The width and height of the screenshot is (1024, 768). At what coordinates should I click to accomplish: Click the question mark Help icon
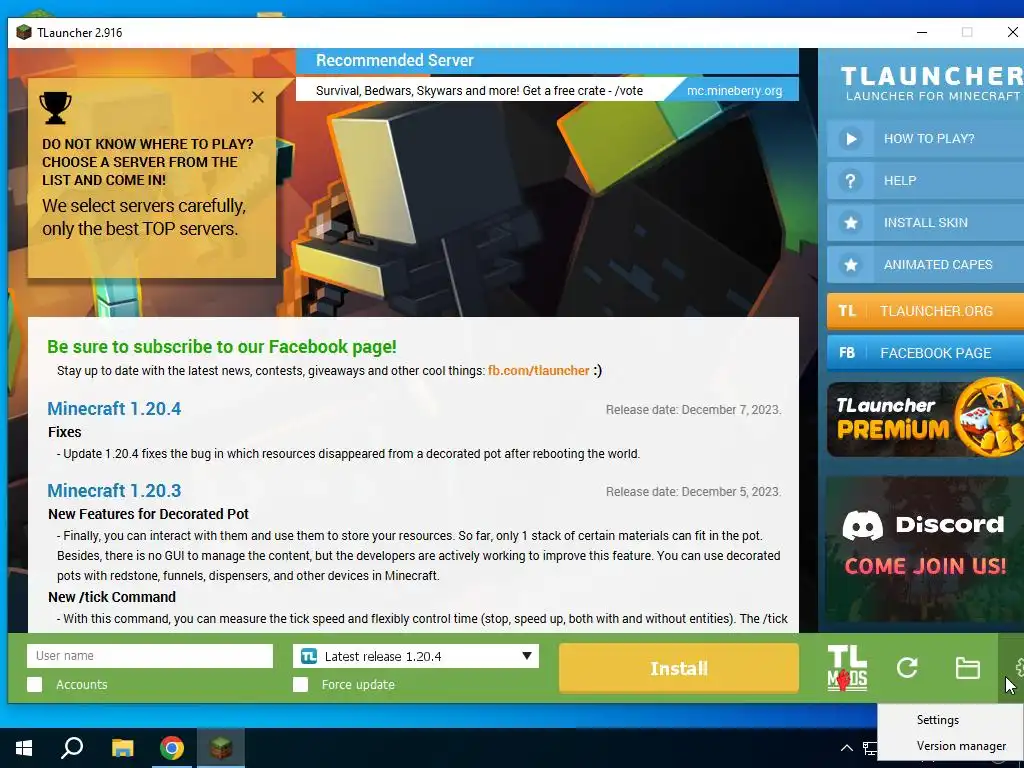coord(850,181)
